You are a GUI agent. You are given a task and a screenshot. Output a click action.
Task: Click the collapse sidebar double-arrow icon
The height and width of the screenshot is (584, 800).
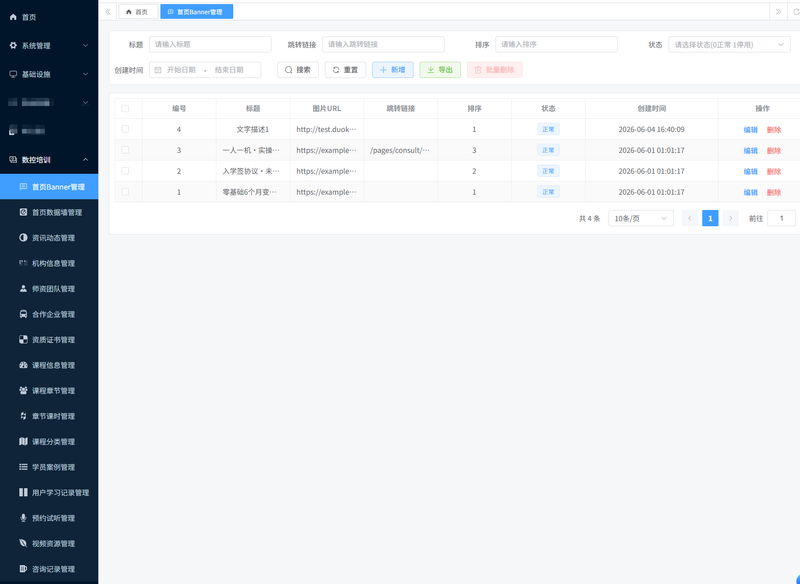(108, 12)
